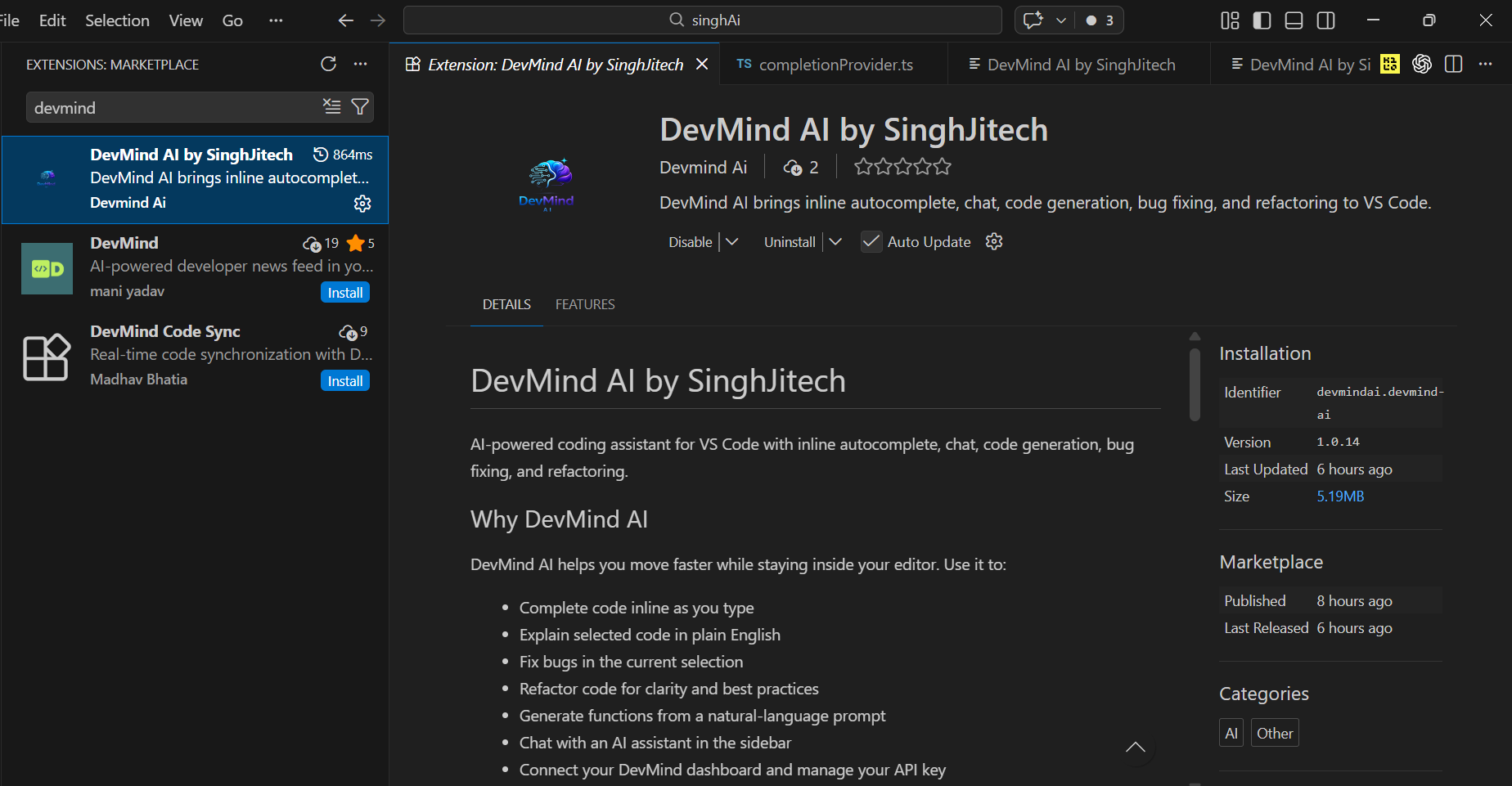1512x786 pixels.
Task: Toggle the bottom panel visibility
Action: (x=1294, y=20)
